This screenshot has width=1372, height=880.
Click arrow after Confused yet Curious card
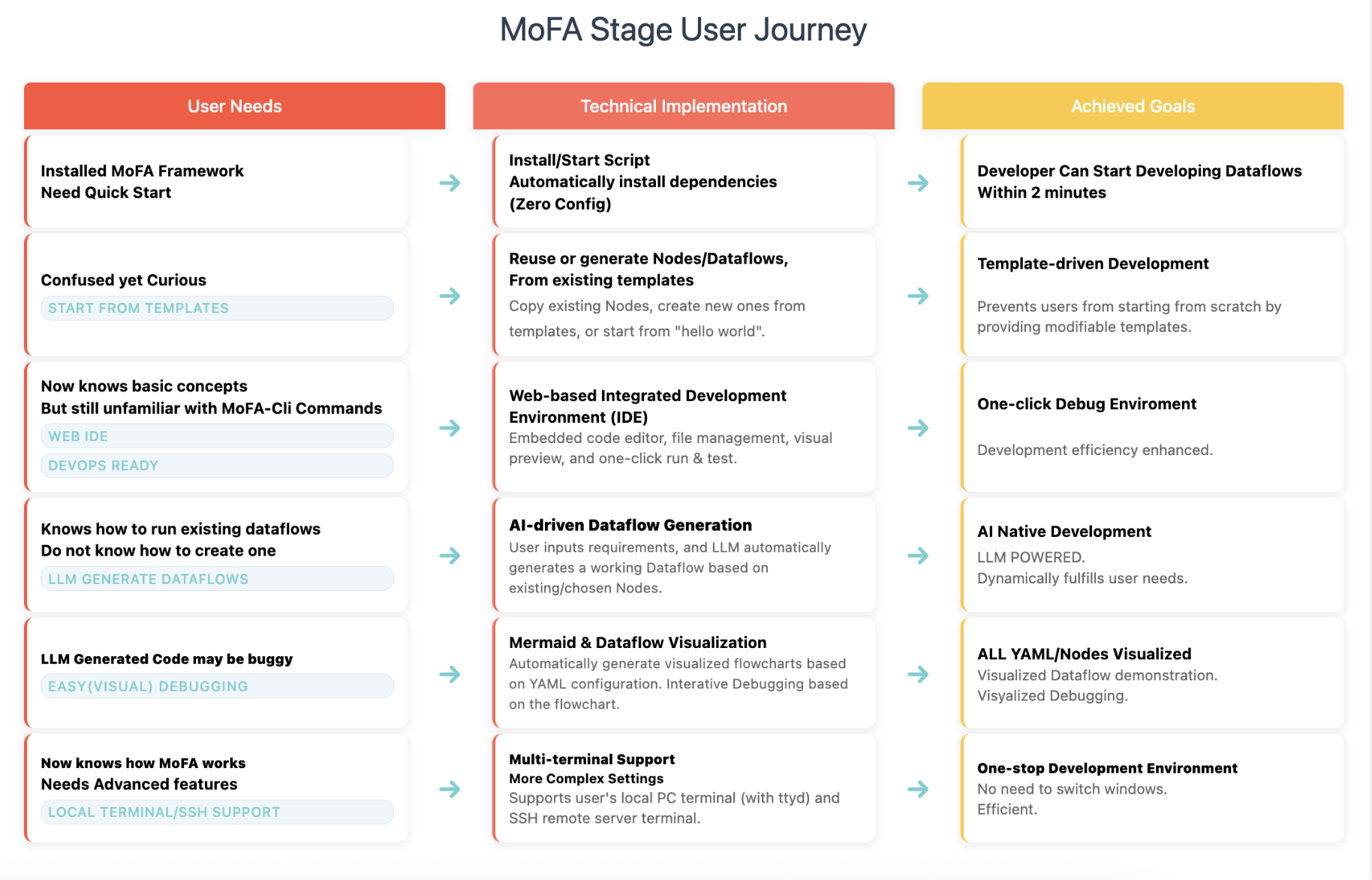pos(450,296)
